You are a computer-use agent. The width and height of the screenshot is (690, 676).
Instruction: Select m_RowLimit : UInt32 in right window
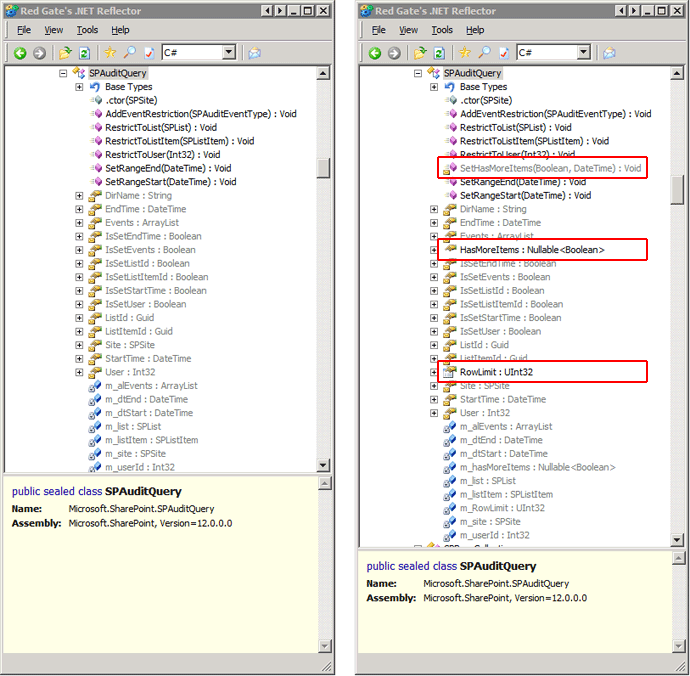point(502,508)
